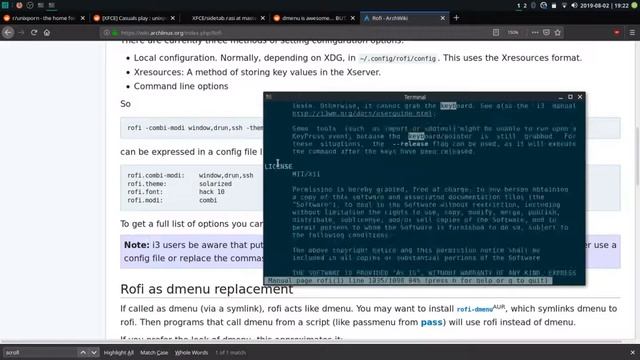The image size is (640, 360).
Task: Bookmark this page with the star
Action: 558,32
